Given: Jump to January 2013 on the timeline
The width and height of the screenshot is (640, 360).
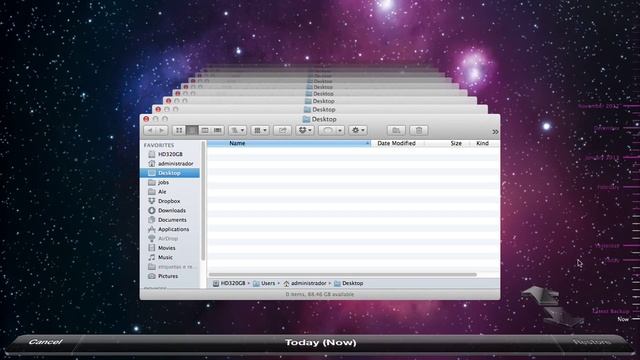Looking at the screenshot, I should point(602,158).
